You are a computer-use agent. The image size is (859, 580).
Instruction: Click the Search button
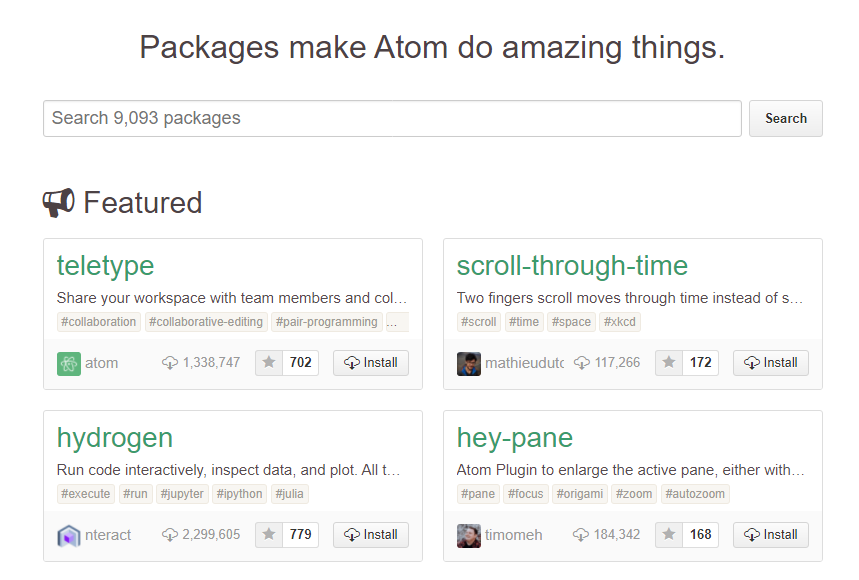[x=786, y=118]
